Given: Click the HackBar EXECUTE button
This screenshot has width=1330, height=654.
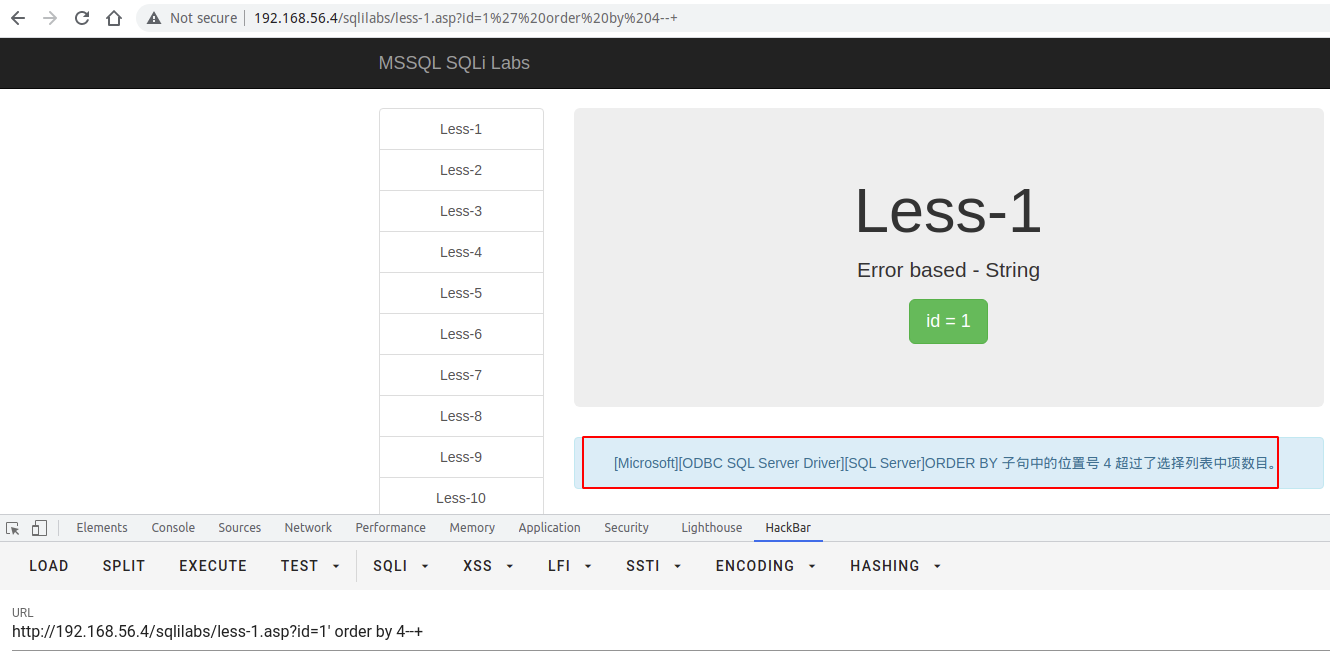Looking at the screenshot, I should (213, 566).
